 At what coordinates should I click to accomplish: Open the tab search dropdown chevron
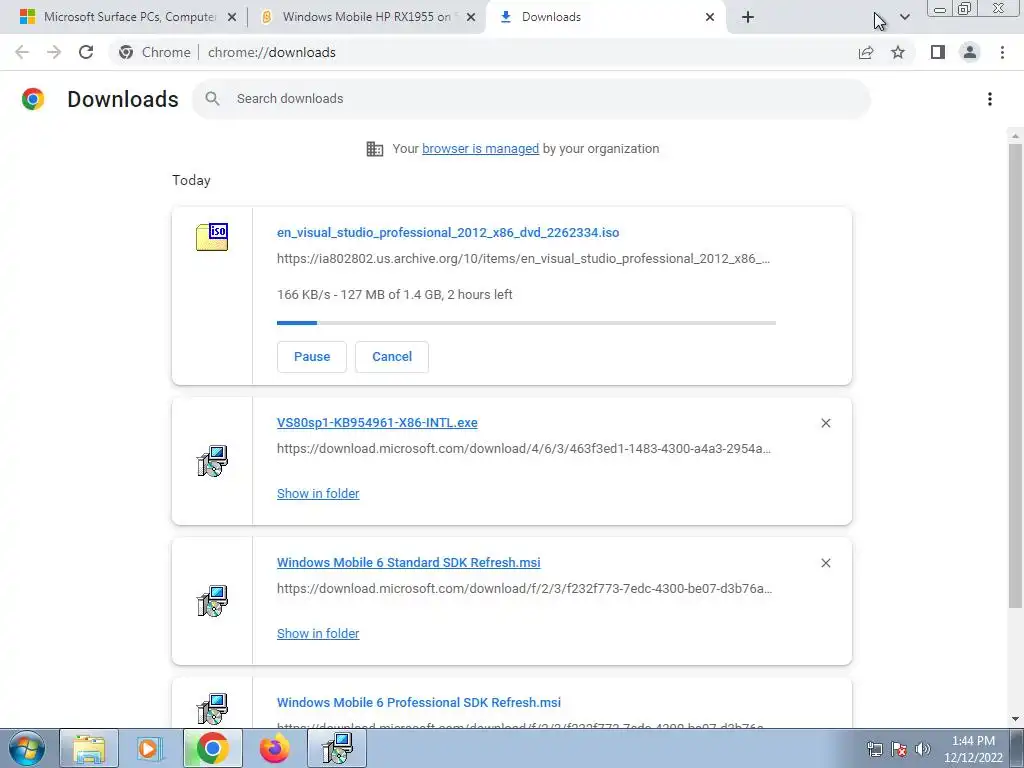point(904,17)
